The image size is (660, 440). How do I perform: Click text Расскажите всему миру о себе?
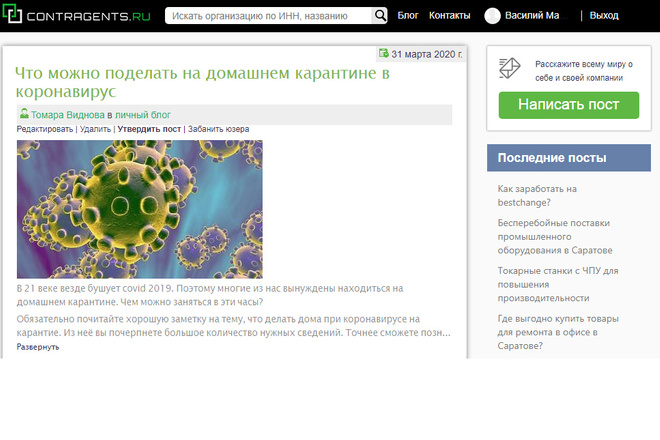tap(584, 71)
